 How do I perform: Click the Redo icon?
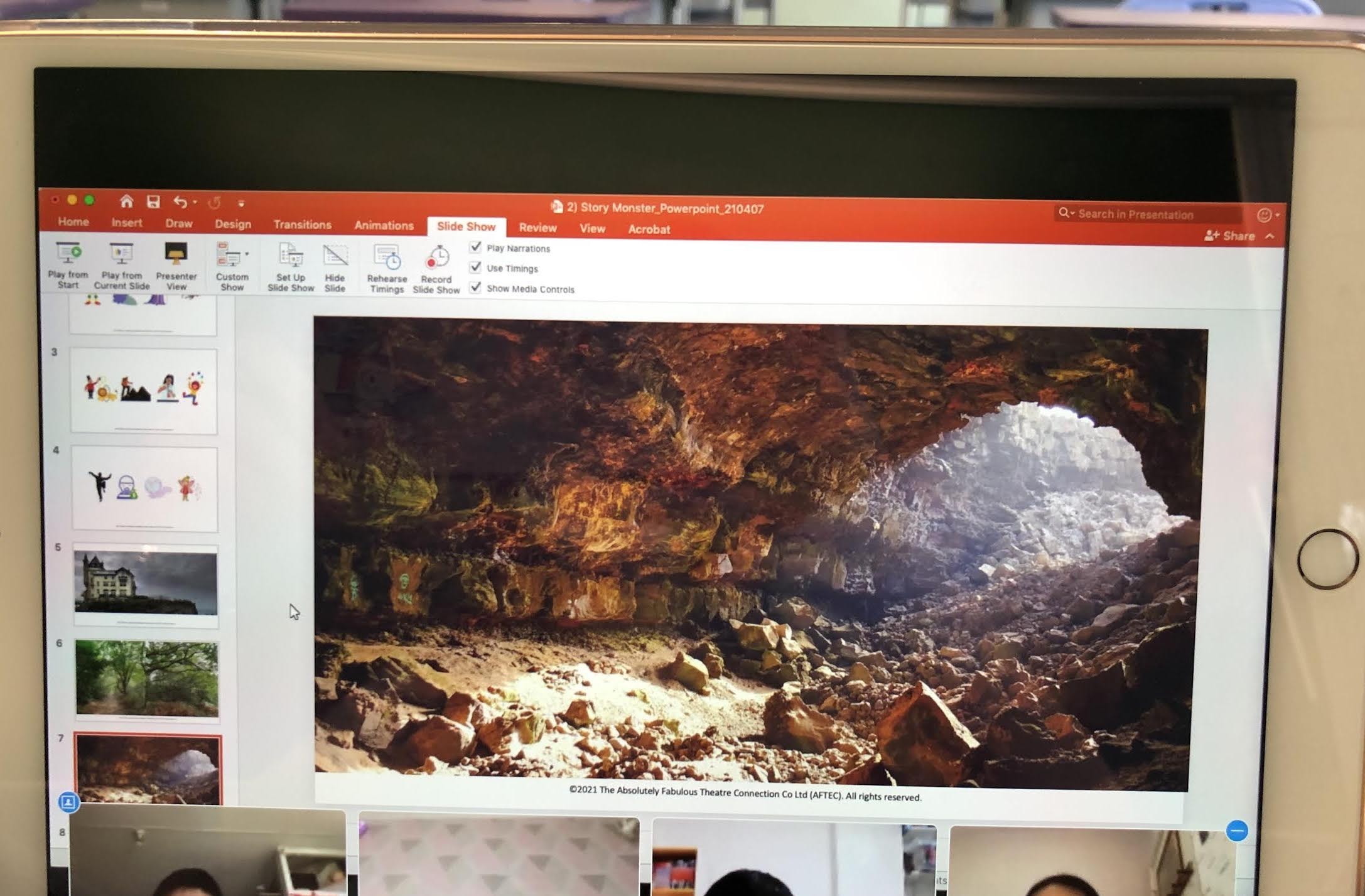click(x=215, y=202)
